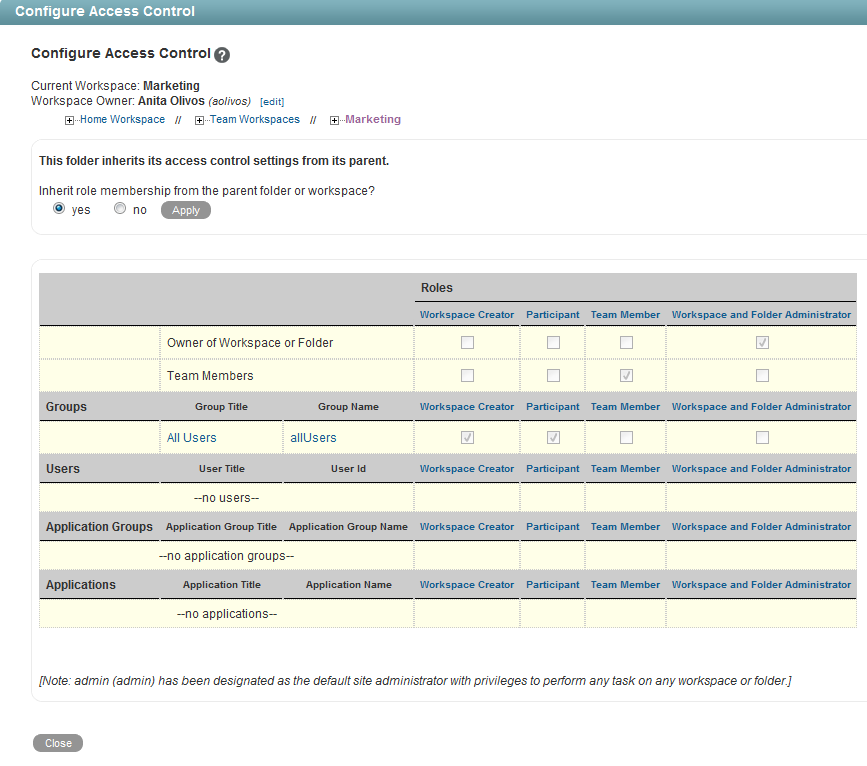Expand the Home Workspace tree node
This screenshot has height=766, width=867.
[x=69, y=120]
